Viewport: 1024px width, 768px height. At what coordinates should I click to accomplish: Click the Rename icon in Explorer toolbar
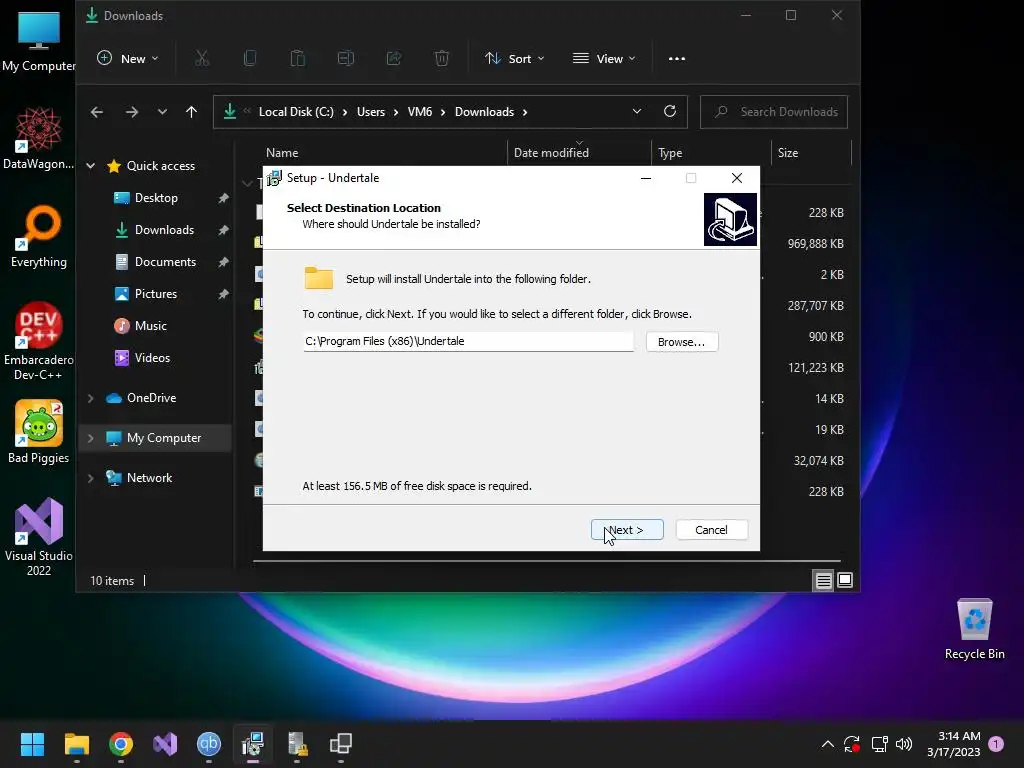click(x=345, y=59)
